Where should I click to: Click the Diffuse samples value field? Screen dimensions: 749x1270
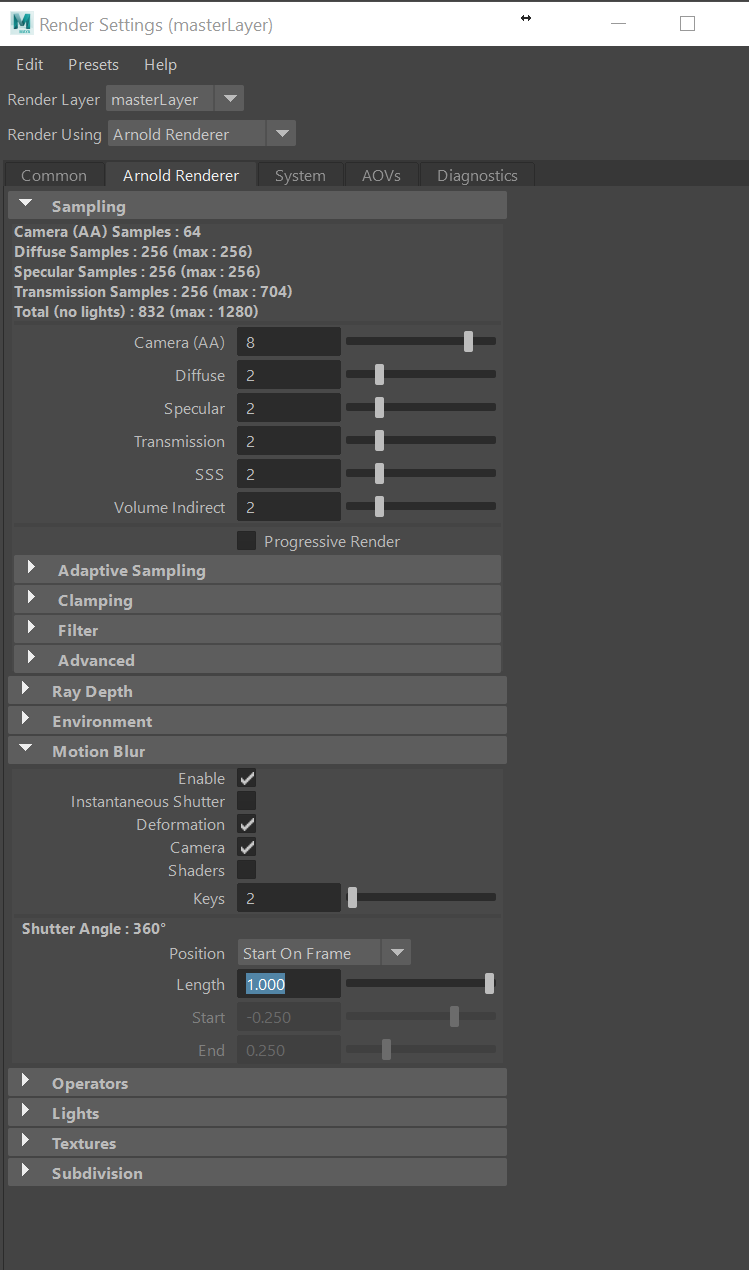(x=289, y=375)
